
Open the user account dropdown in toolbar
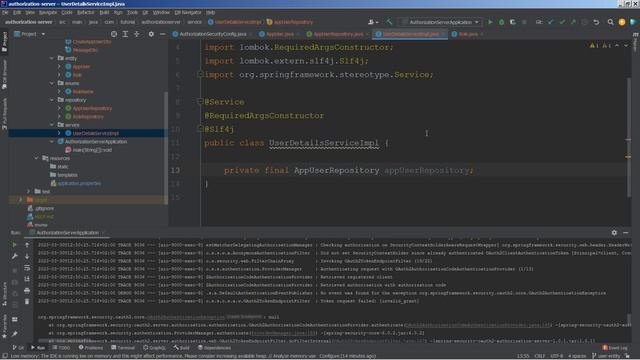[x=373, y=22]
